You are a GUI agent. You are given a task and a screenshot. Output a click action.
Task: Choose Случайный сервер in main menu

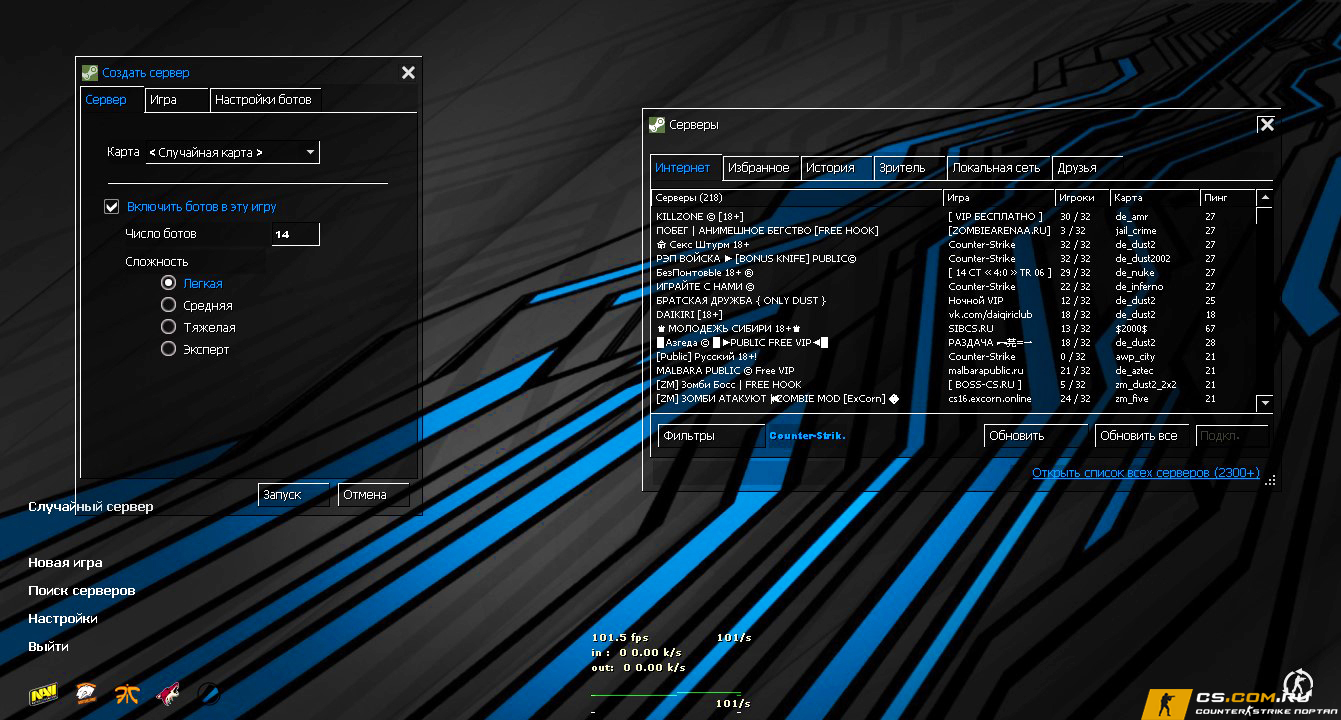(x=91, y=507)
